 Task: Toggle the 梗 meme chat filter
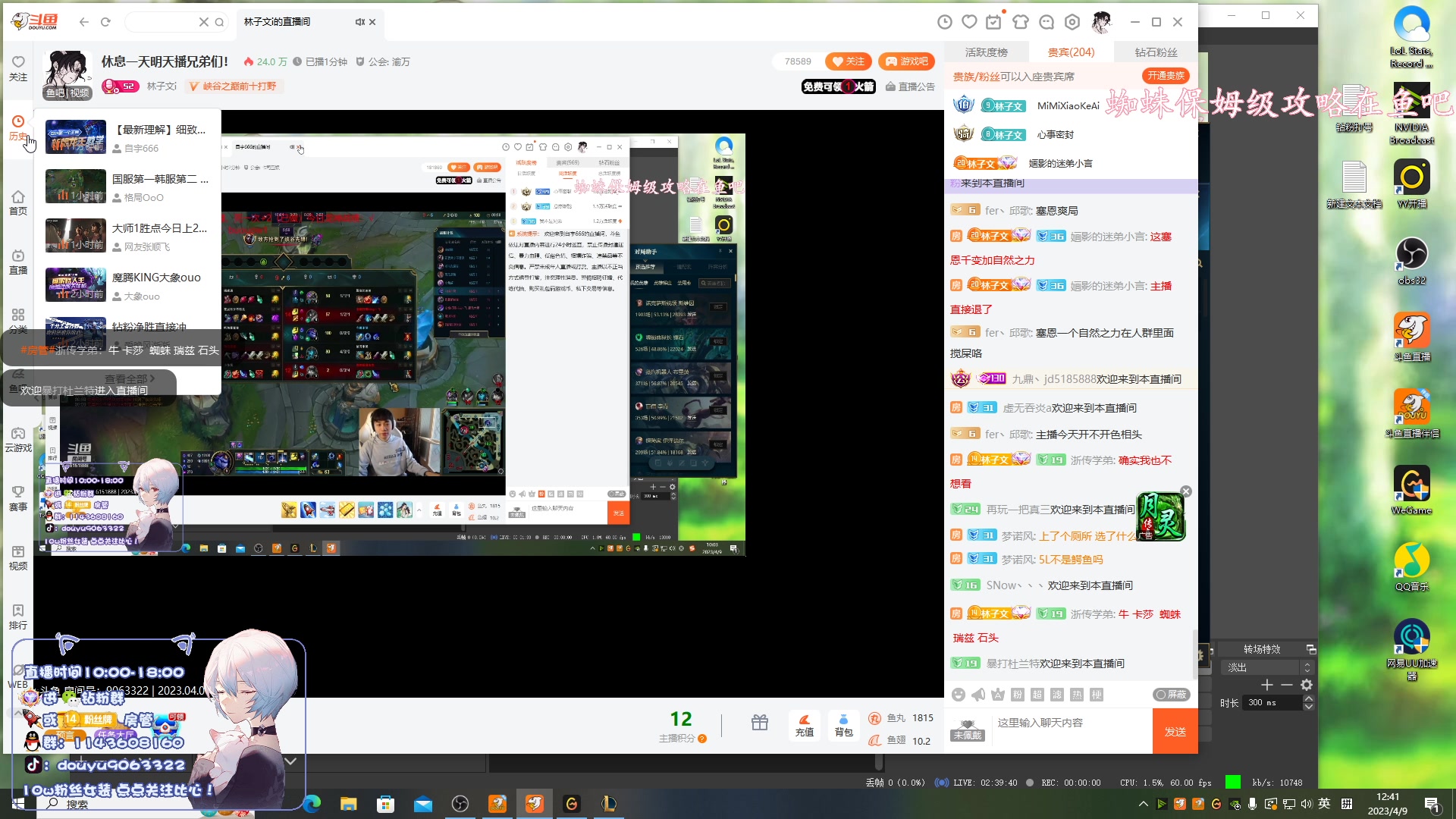1098,694
